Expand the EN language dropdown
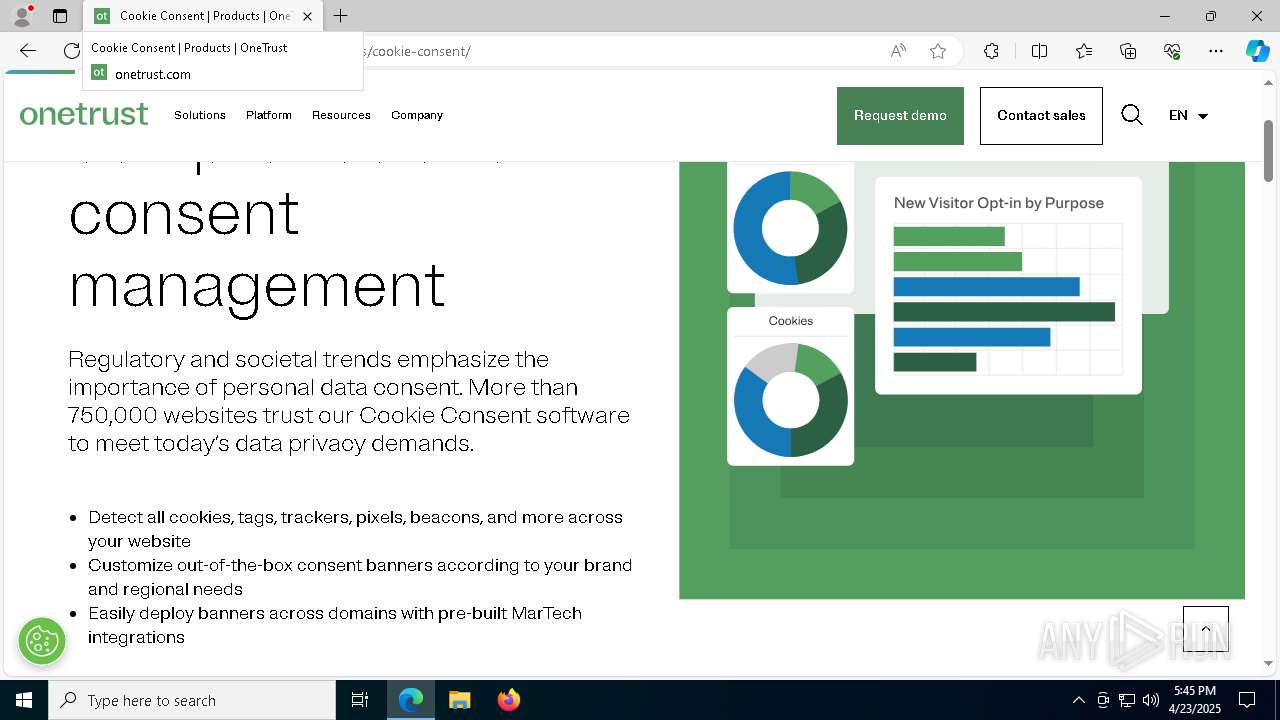 click(1189, 115)
